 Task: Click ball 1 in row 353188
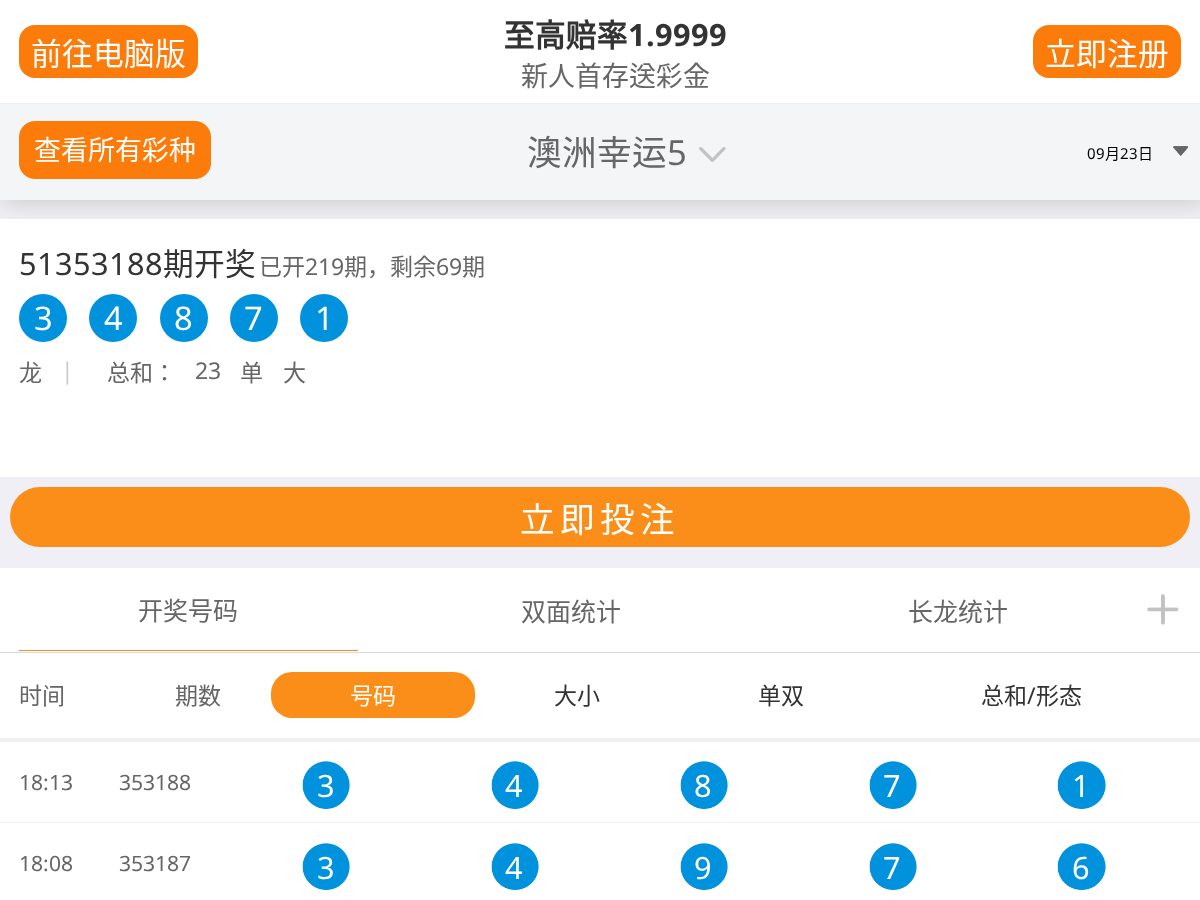coord(1081,786)
